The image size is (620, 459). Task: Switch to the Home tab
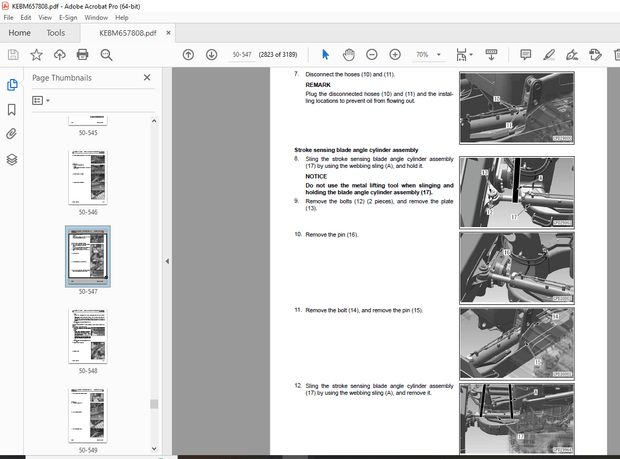19,33
